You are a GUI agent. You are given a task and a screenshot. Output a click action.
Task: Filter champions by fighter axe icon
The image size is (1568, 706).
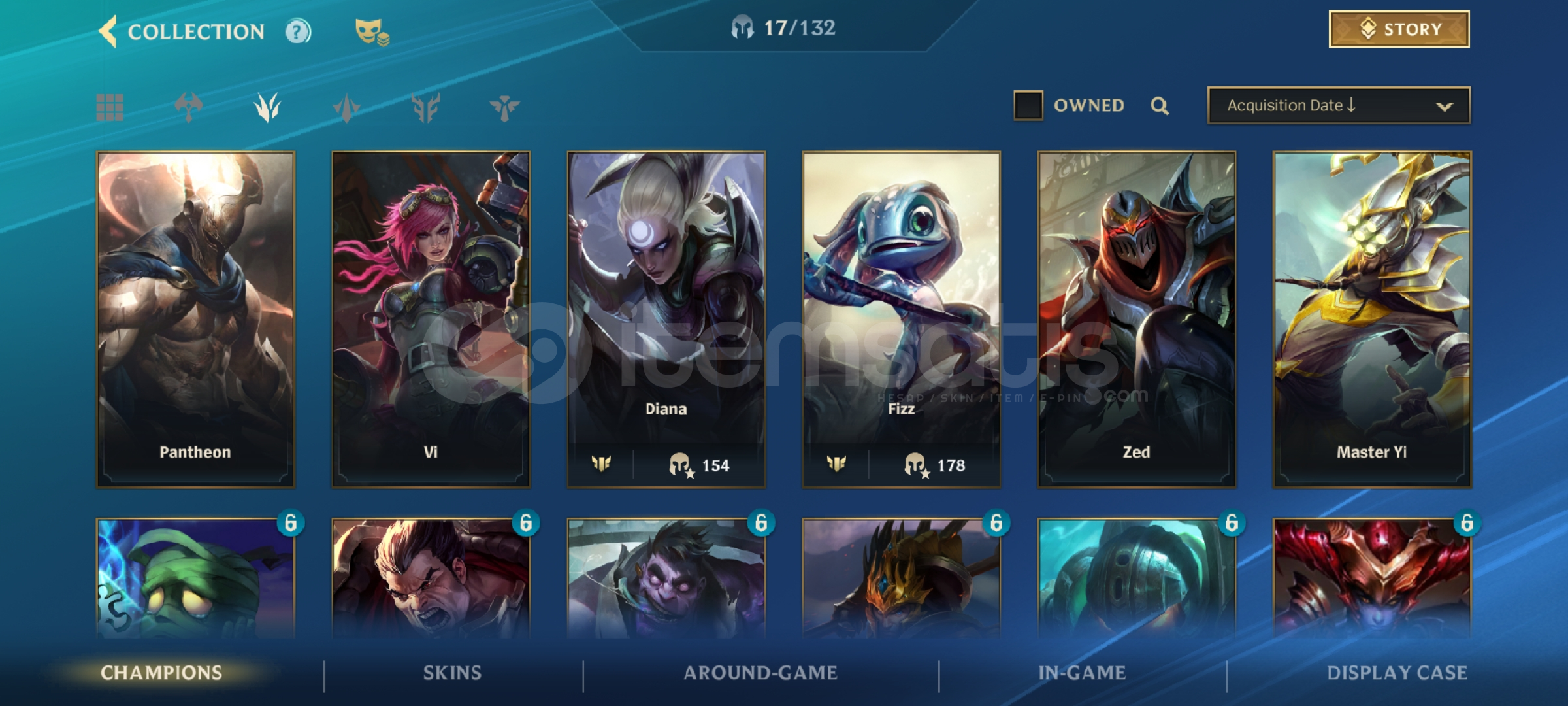pyautogui.click(x=189, y=107)
